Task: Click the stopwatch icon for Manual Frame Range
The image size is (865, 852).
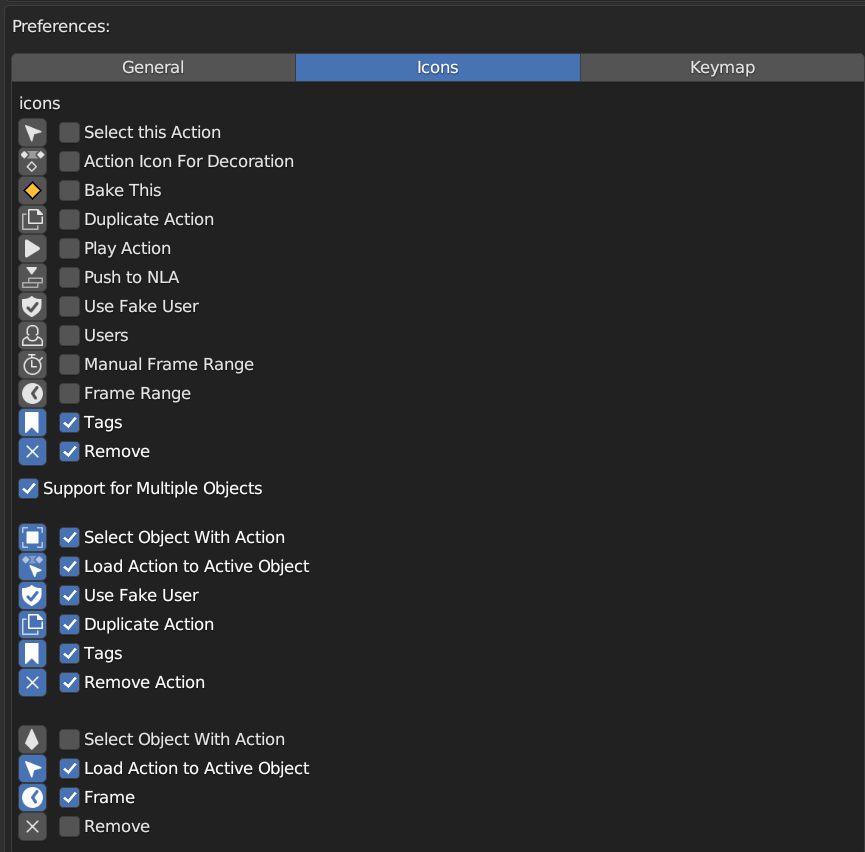Action: [33, 365]
